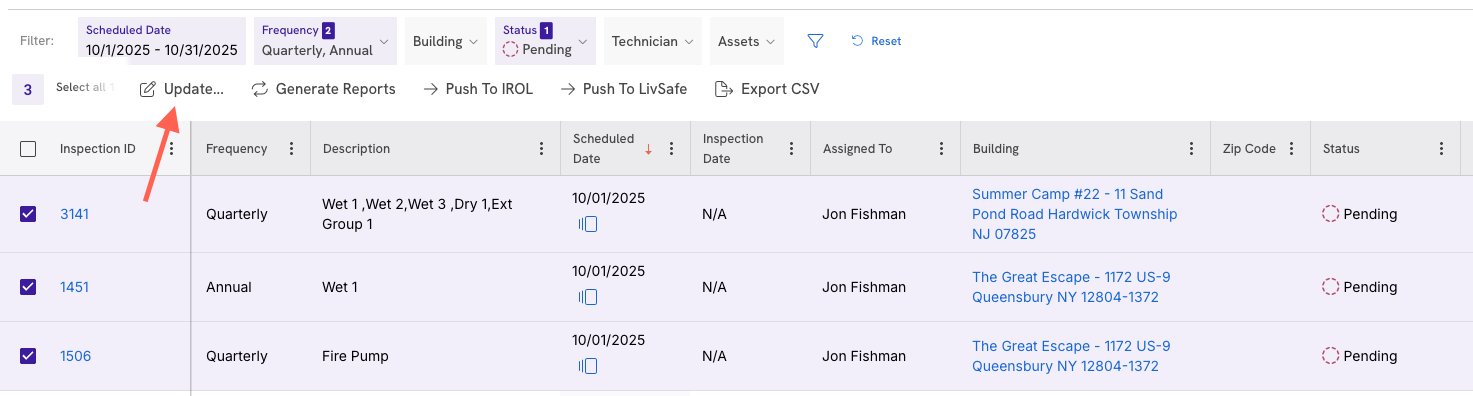
Task: Open Assigned To column options menu
Action: coord(941,149)
